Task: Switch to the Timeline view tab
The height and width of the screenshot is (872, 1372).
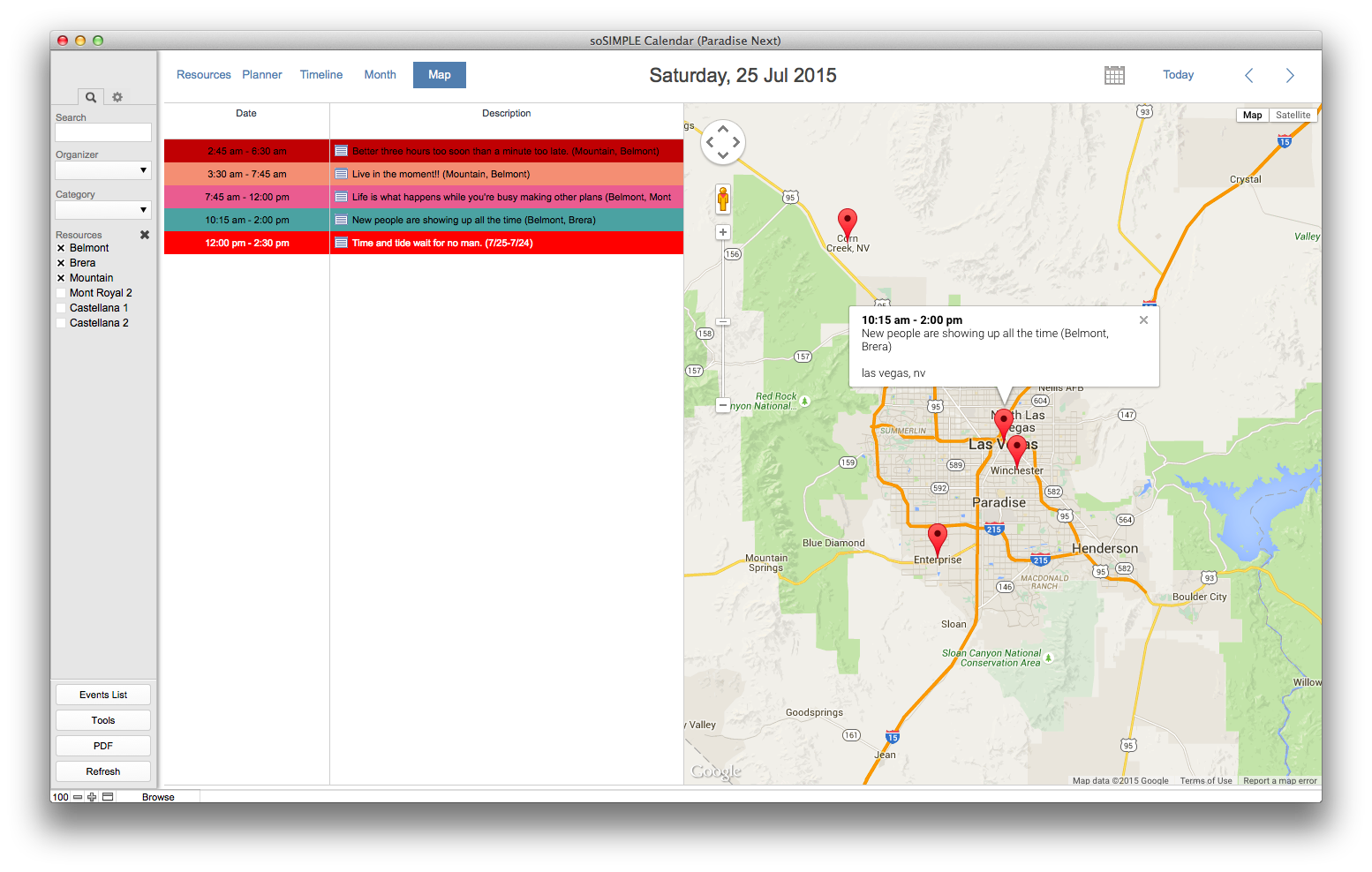Action: pyautogui.click(x=321, y=75)
